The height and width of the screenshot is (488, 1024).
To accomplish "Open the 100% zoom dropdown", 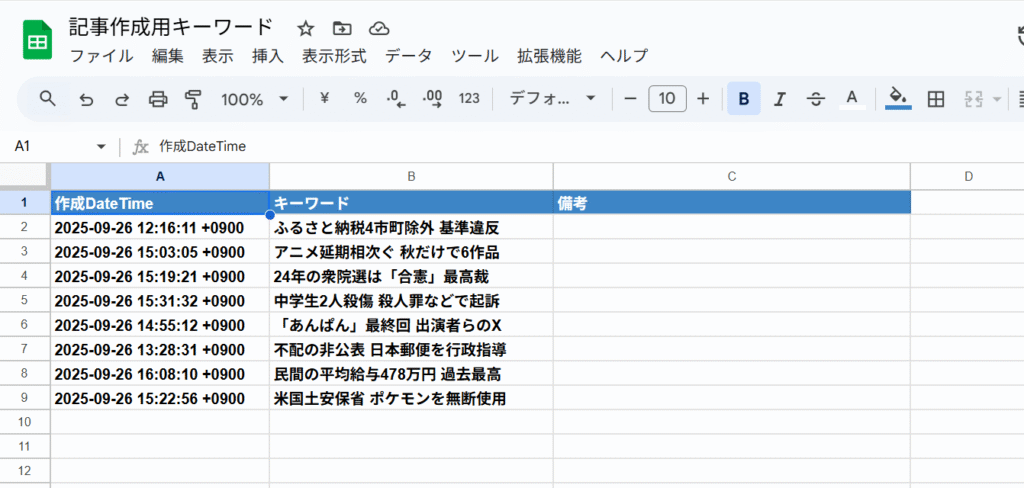I will [254, 98].
